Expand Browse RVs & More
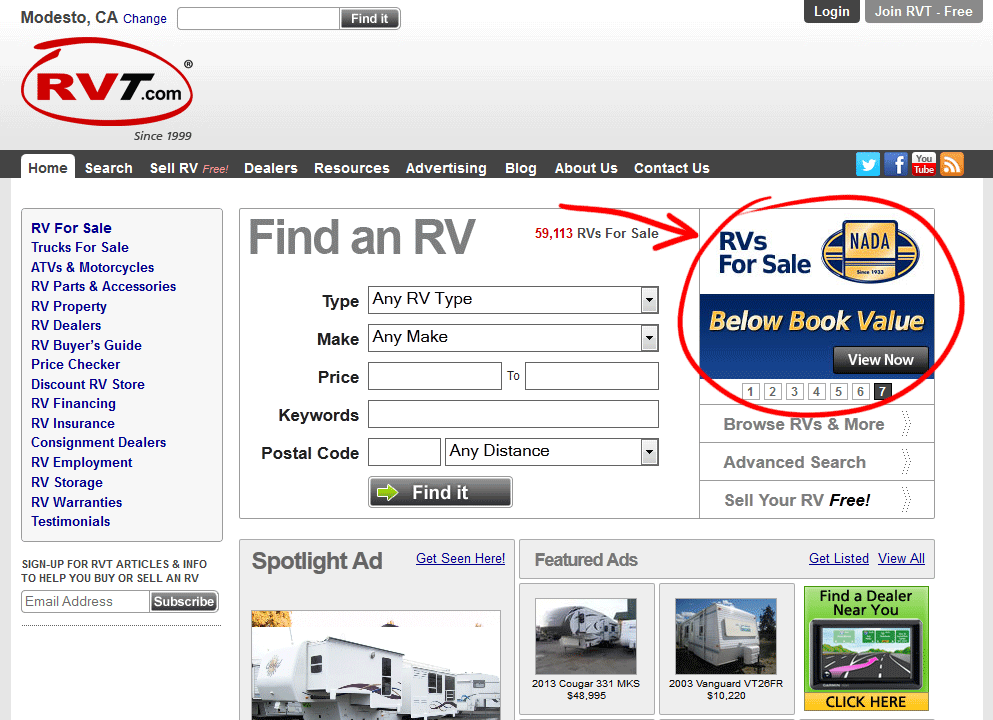The width and height of the screenshot is (993, 720). (x=817, y=424)
